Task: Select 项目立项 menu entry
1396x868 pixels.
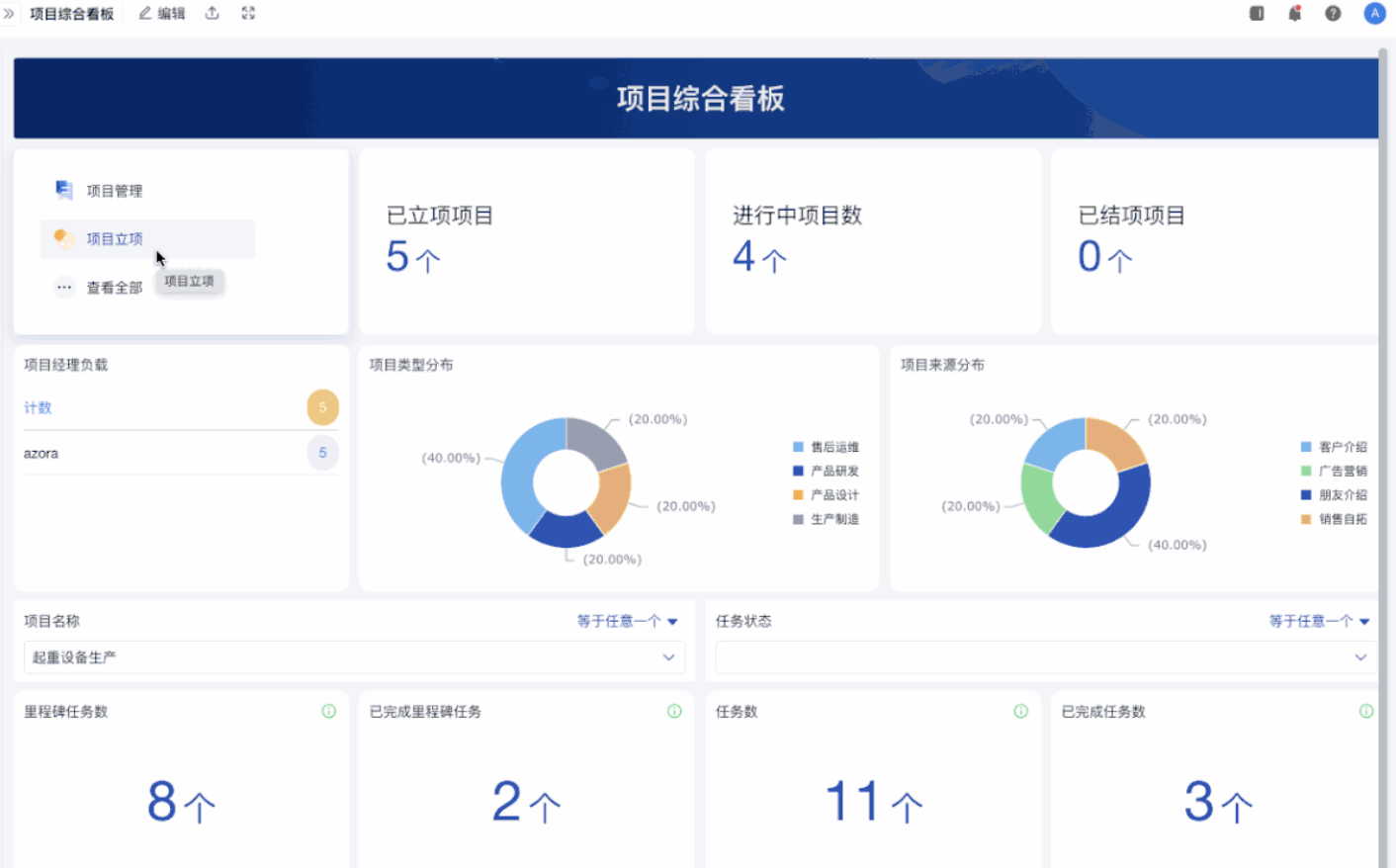Action: tap(114, 239)
